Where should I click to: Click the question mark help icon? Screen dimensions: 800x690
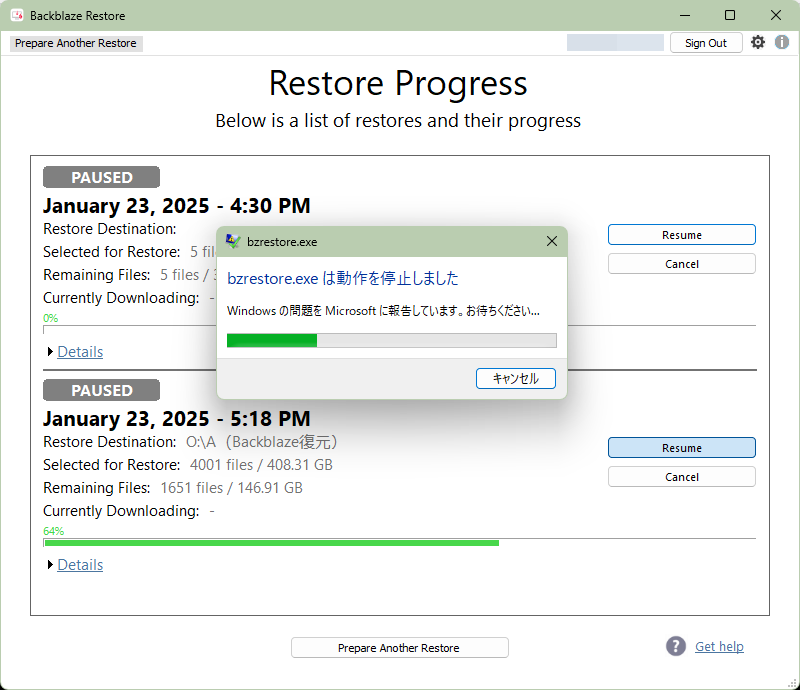pyautogui.click(x=676, y=646)
